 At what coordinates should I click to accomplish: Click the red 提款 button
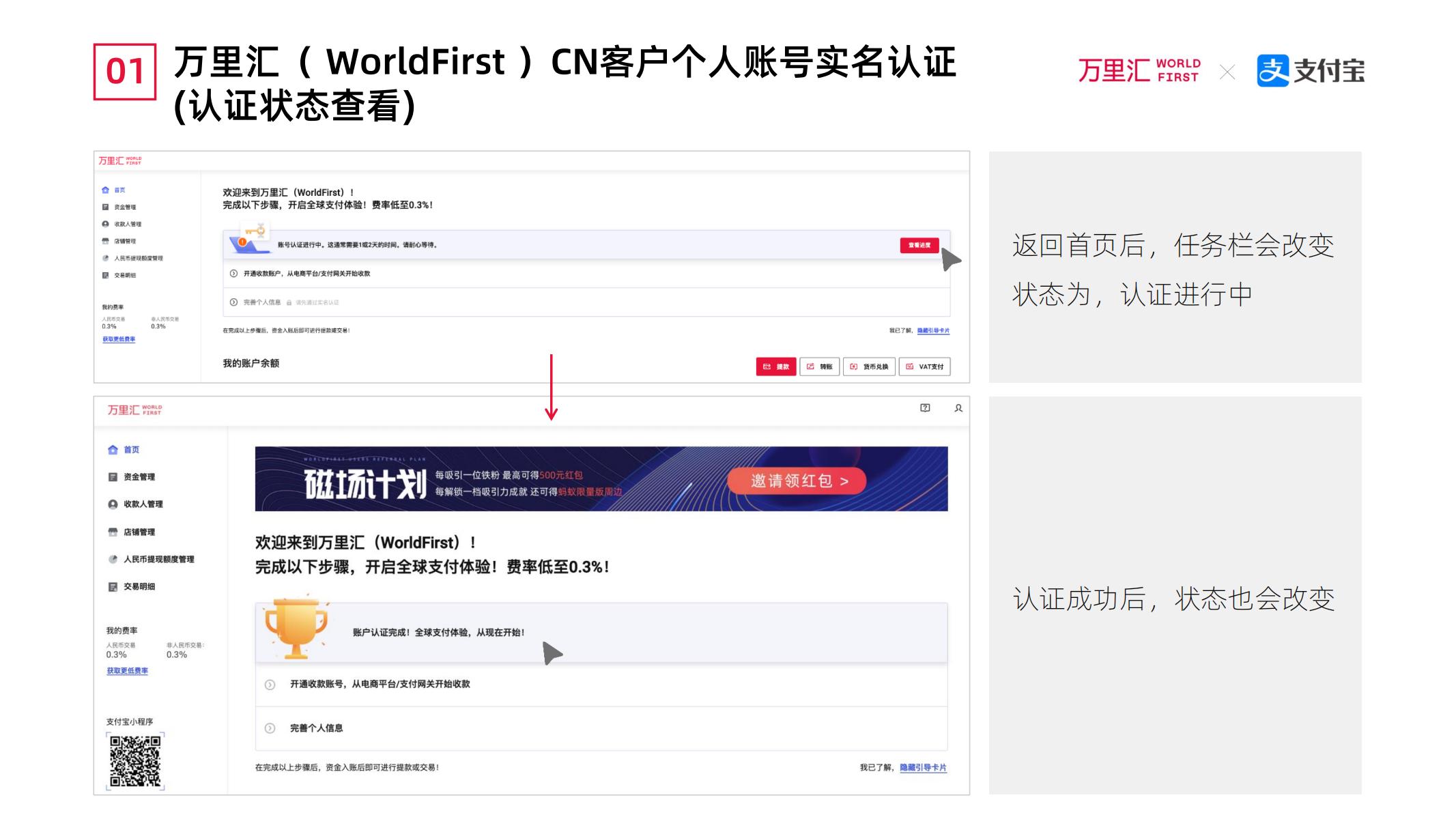point(776,367)
